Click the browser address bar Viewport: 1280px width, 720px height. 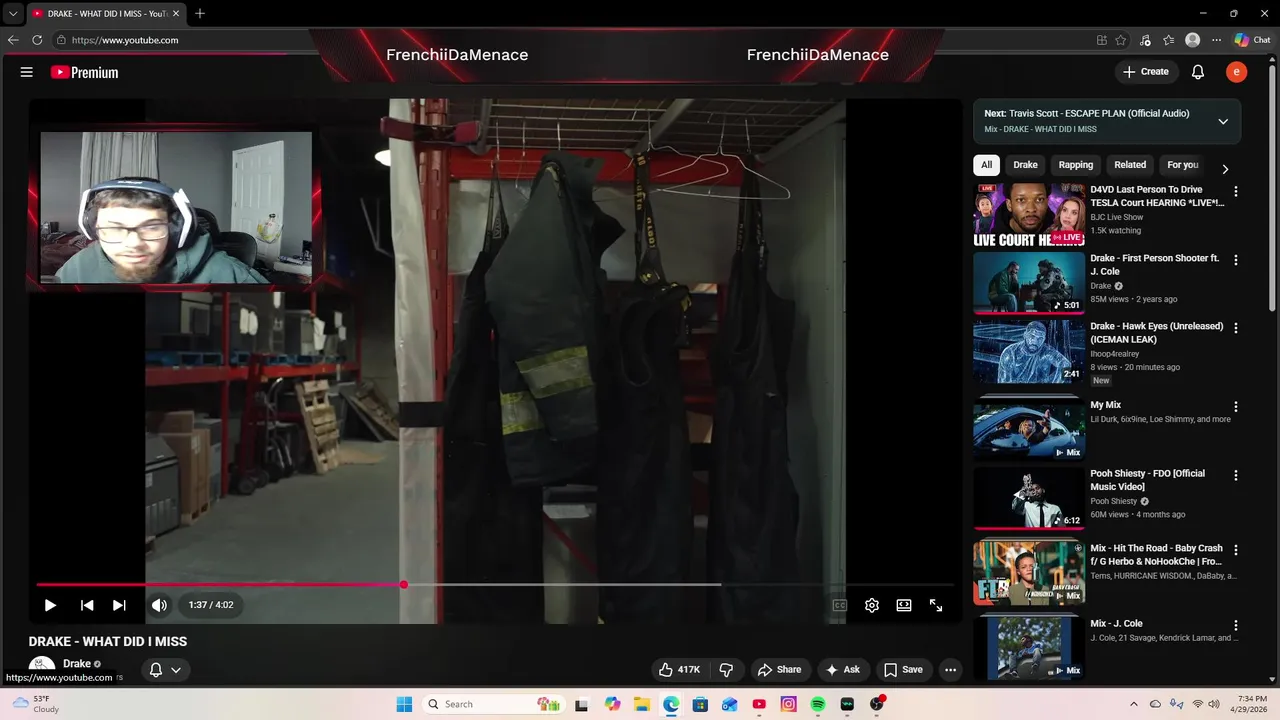coord(570,40)
